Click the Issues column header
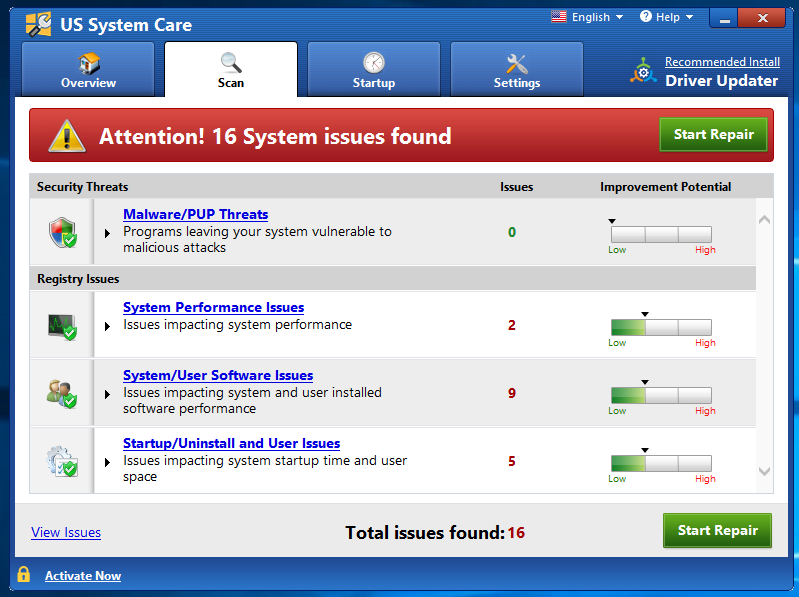The width and height of the screenshot is (799, 597). coord(516,187)
